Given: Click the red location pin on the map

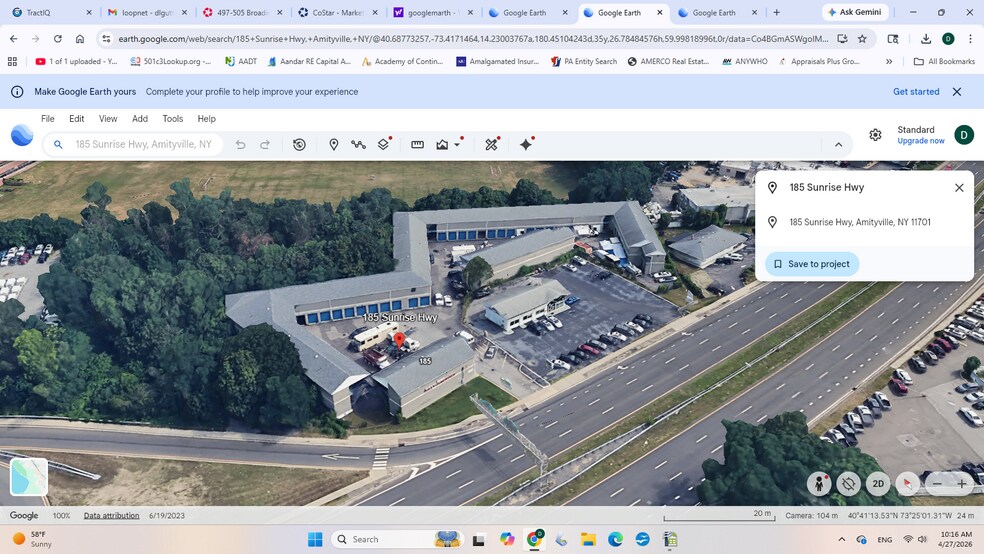Looking at the screenshot, I should click(399, 341).
